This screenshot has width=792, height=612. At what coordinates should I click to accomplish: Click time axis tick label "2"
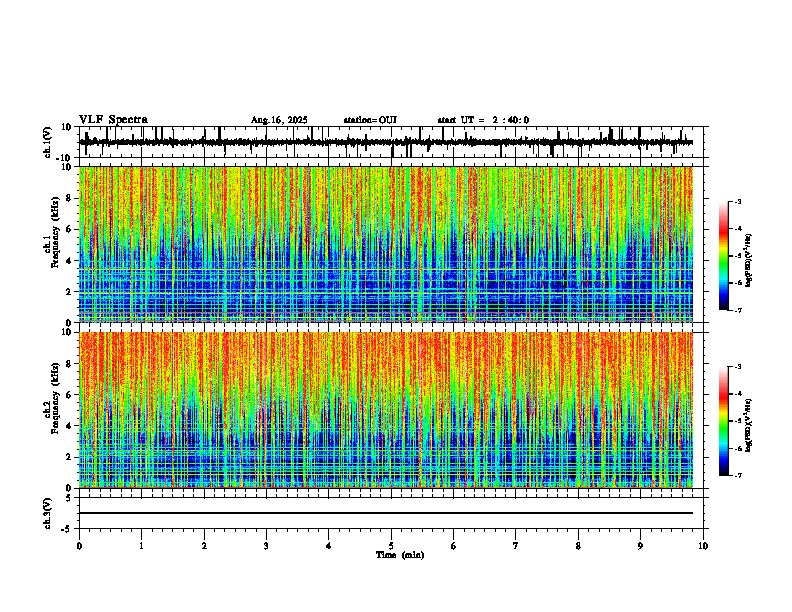pos(204,546)
